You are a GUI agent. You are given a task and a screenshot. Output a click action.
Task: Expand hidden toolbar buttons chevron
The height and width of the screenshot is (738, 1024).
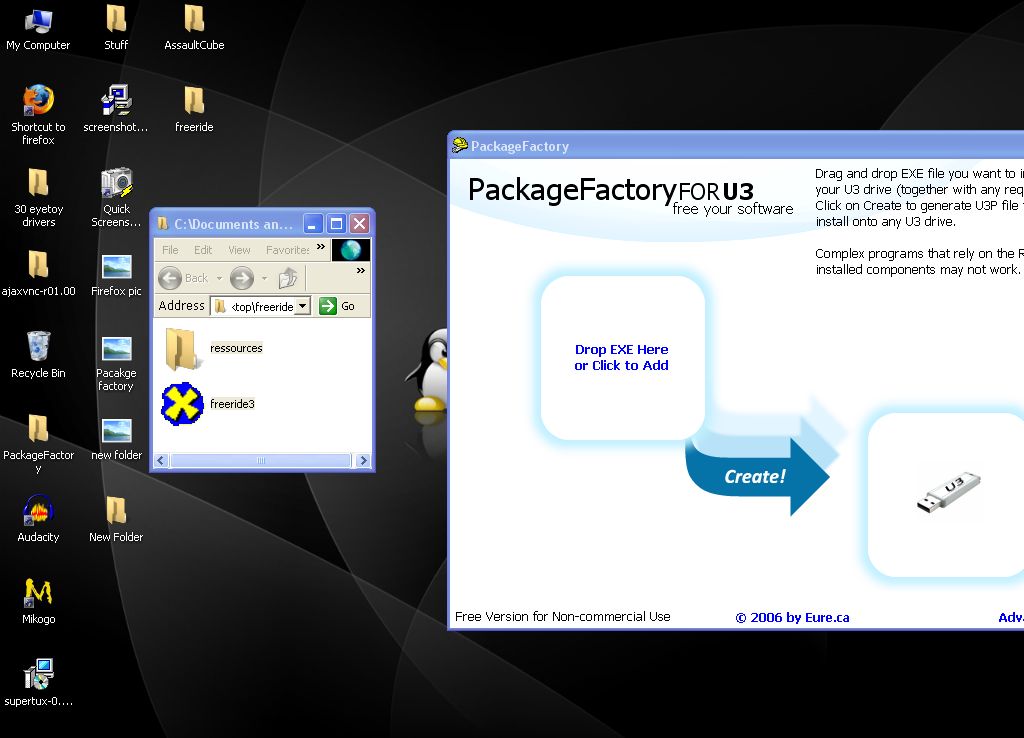[x=360, y=270]
